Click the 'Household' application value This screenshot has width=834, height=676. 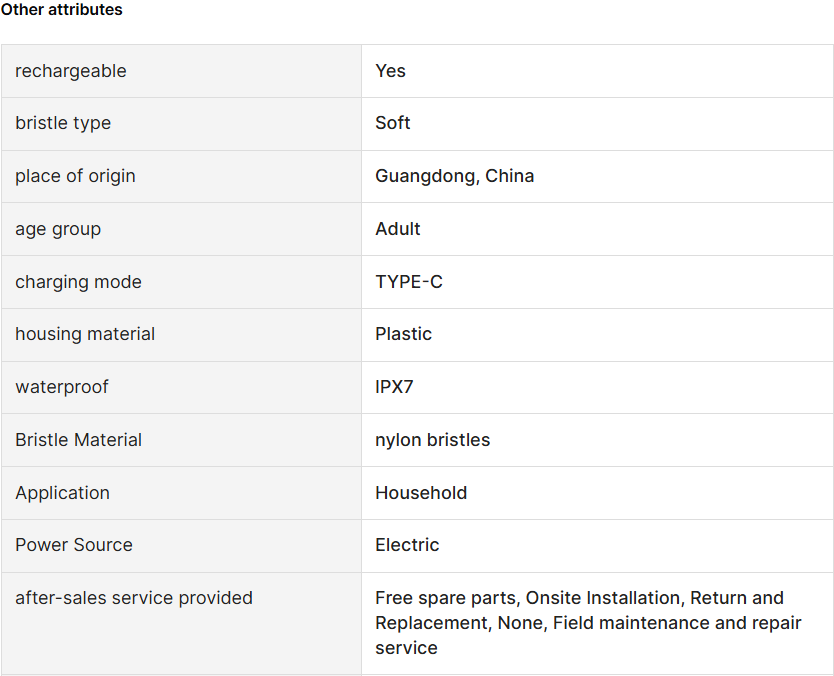coord(421,493)
